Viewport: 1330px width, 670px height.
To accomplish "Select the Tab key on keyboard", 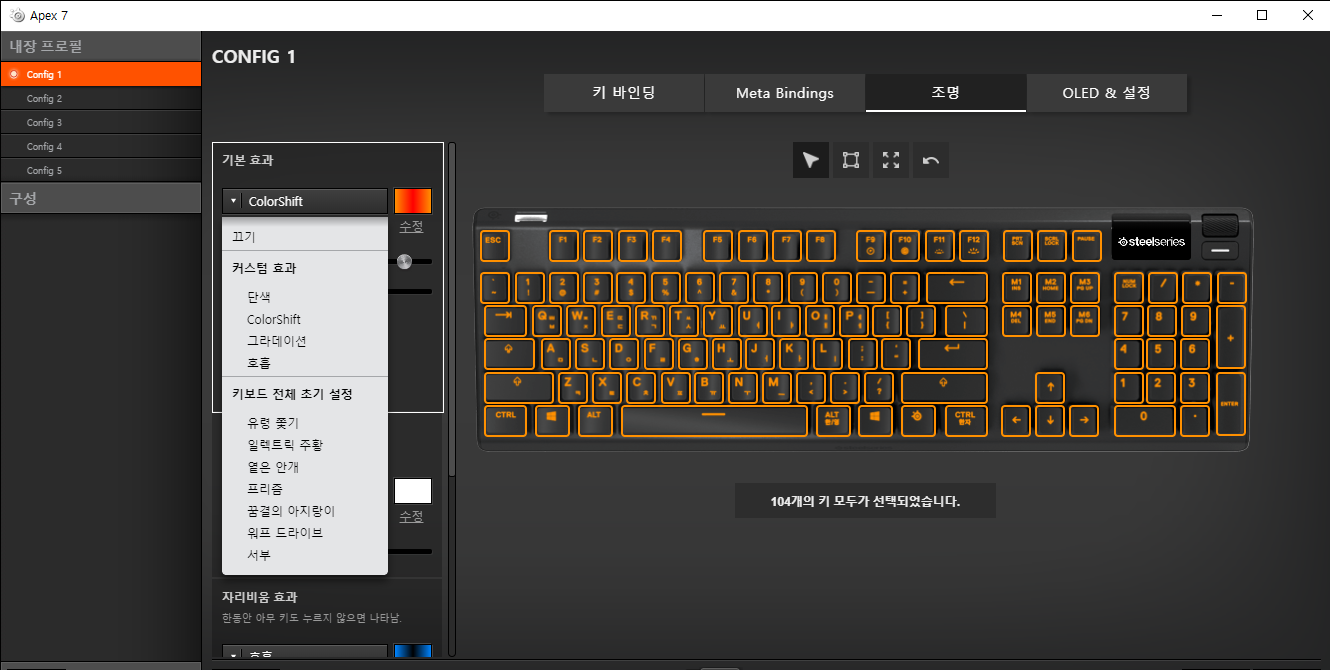I will click(x=505, y=321).
